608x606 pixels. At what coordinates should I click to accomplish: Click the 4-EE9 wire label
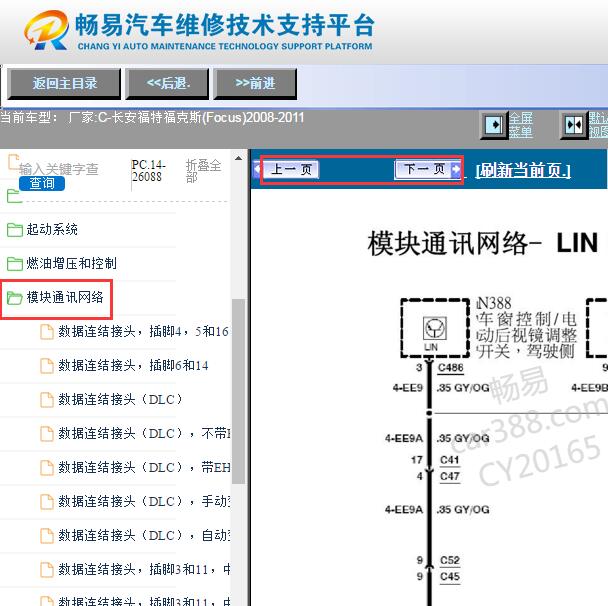407,388
